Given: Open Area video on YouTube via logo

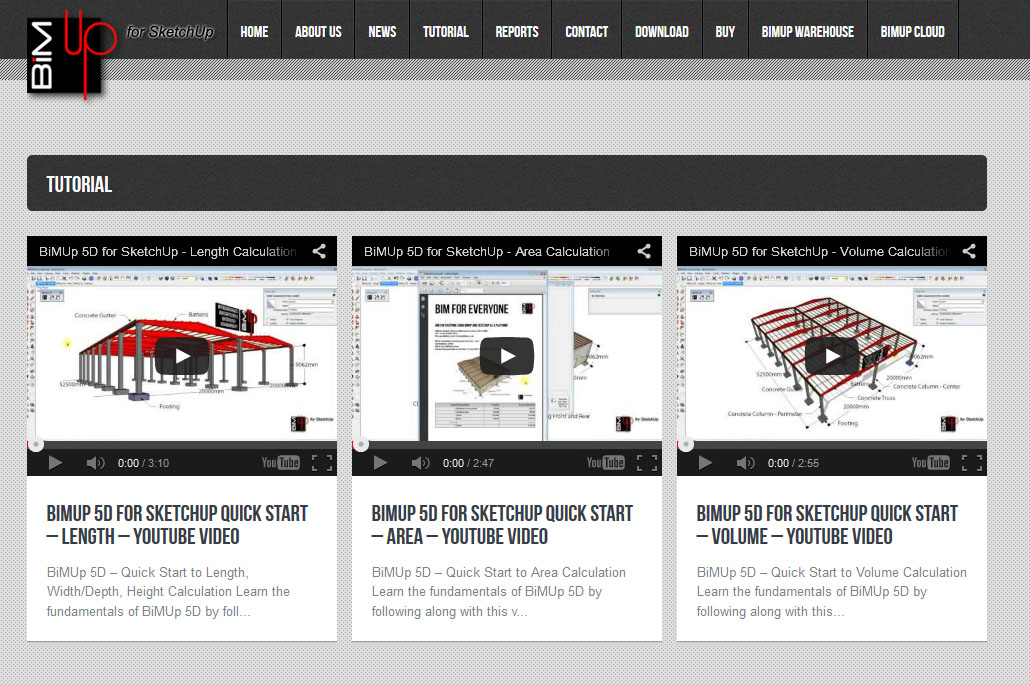Looking at the screenshot, I should coord(606,463).
